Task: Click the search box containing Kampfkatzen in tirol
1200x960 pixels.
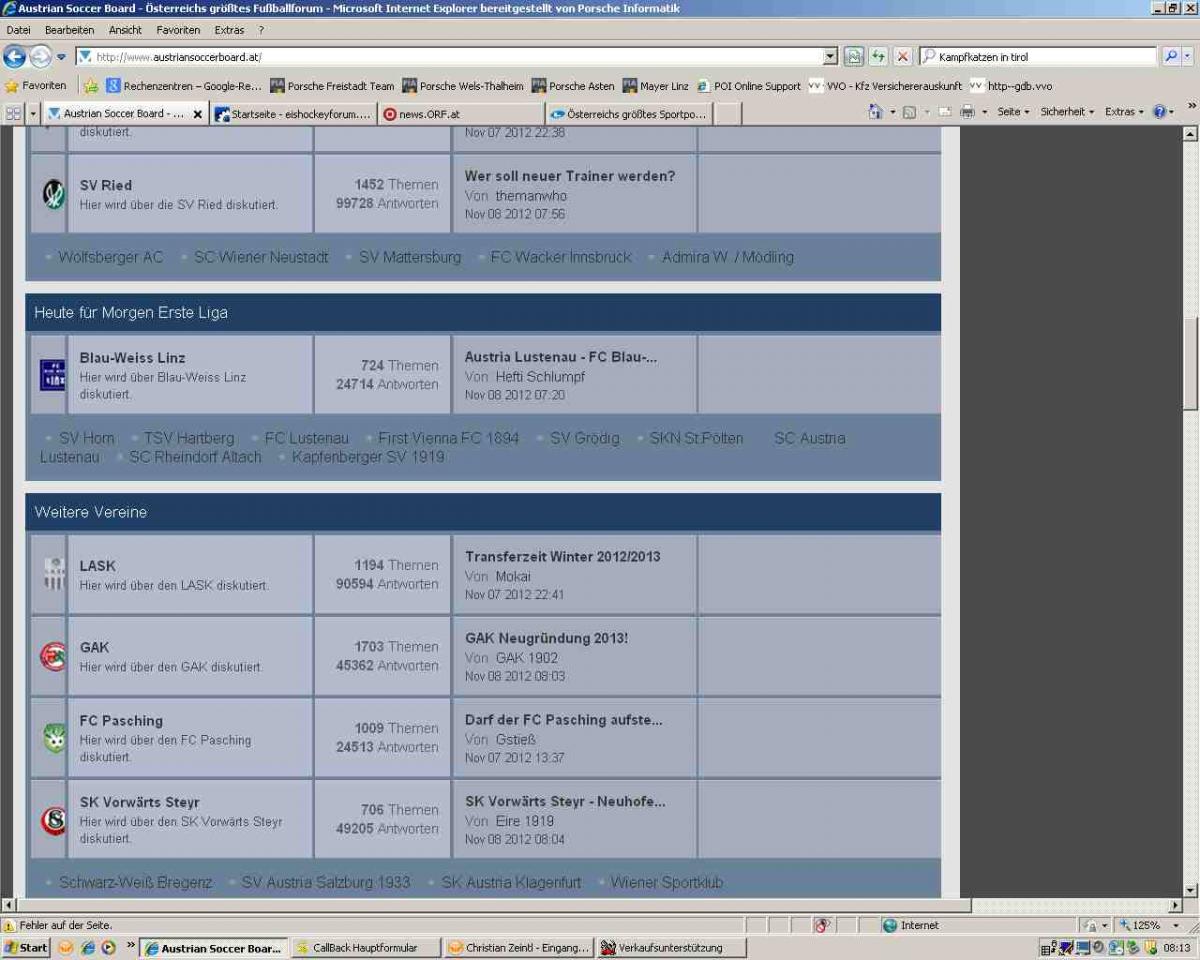Action: pos(1038,57)
